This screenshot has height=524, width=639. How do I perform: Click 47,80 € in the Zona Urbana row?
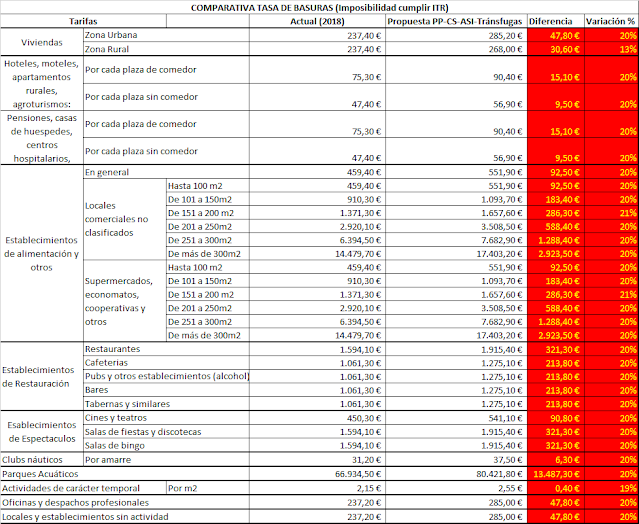tap(555, 35)
